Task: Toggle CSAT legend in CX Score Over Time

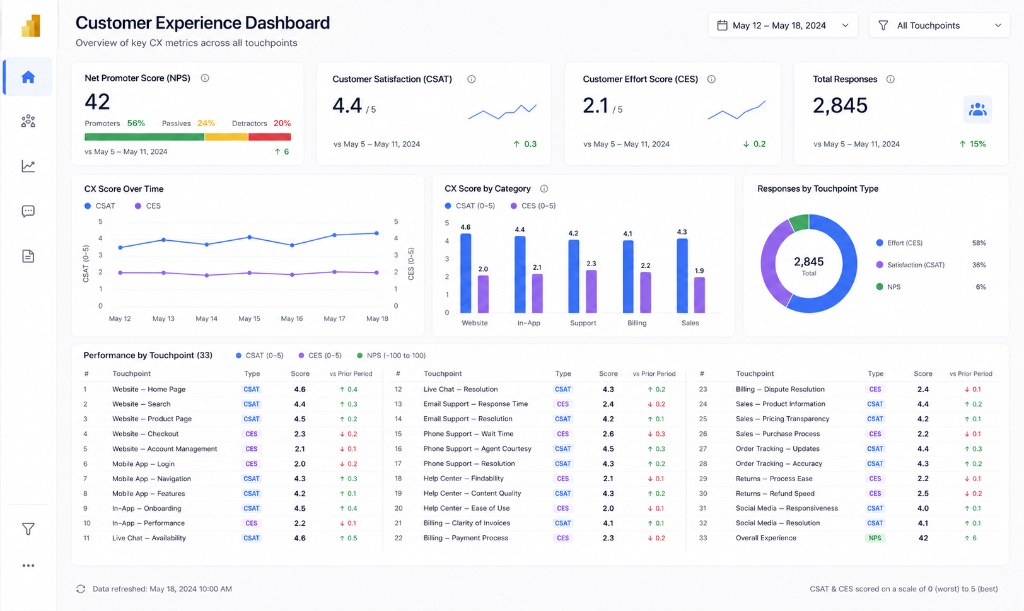Action: (100, 206)
